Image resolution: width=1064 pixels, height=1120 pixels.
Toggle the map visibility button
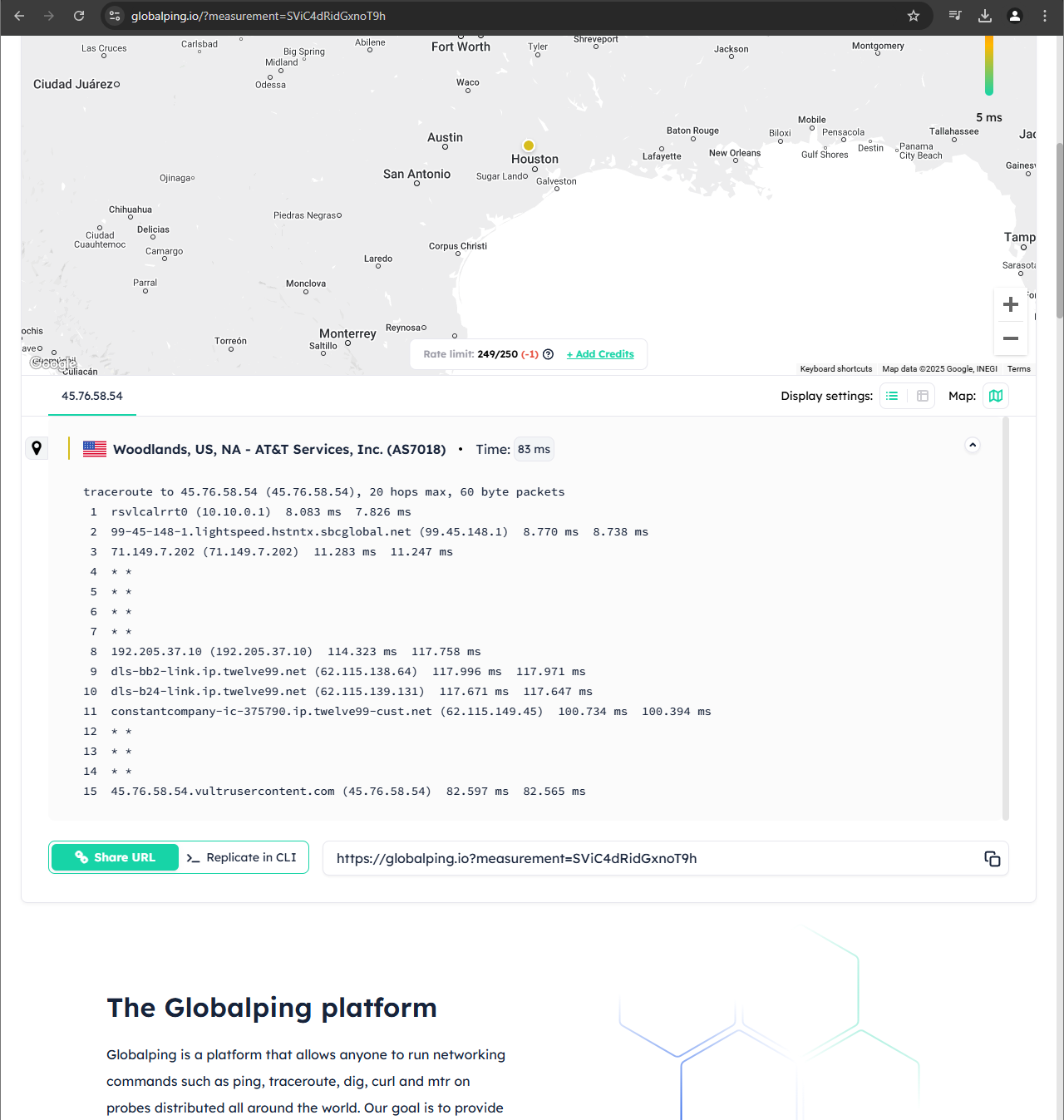[x=996, y=396]
